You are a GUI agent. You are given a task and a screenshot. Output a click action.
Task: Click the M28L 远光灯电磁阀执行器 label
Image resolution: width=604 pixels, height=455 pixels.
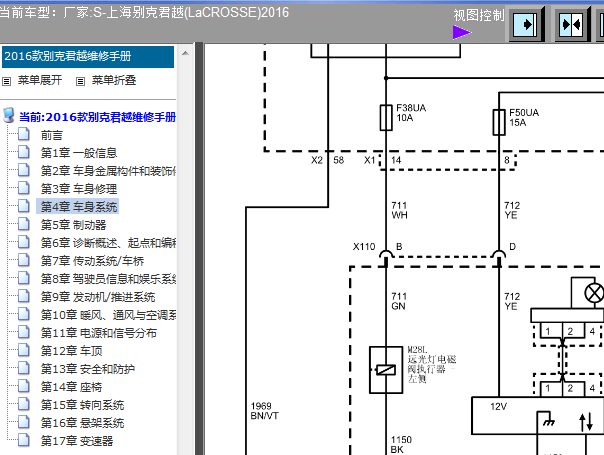(432, 364)
